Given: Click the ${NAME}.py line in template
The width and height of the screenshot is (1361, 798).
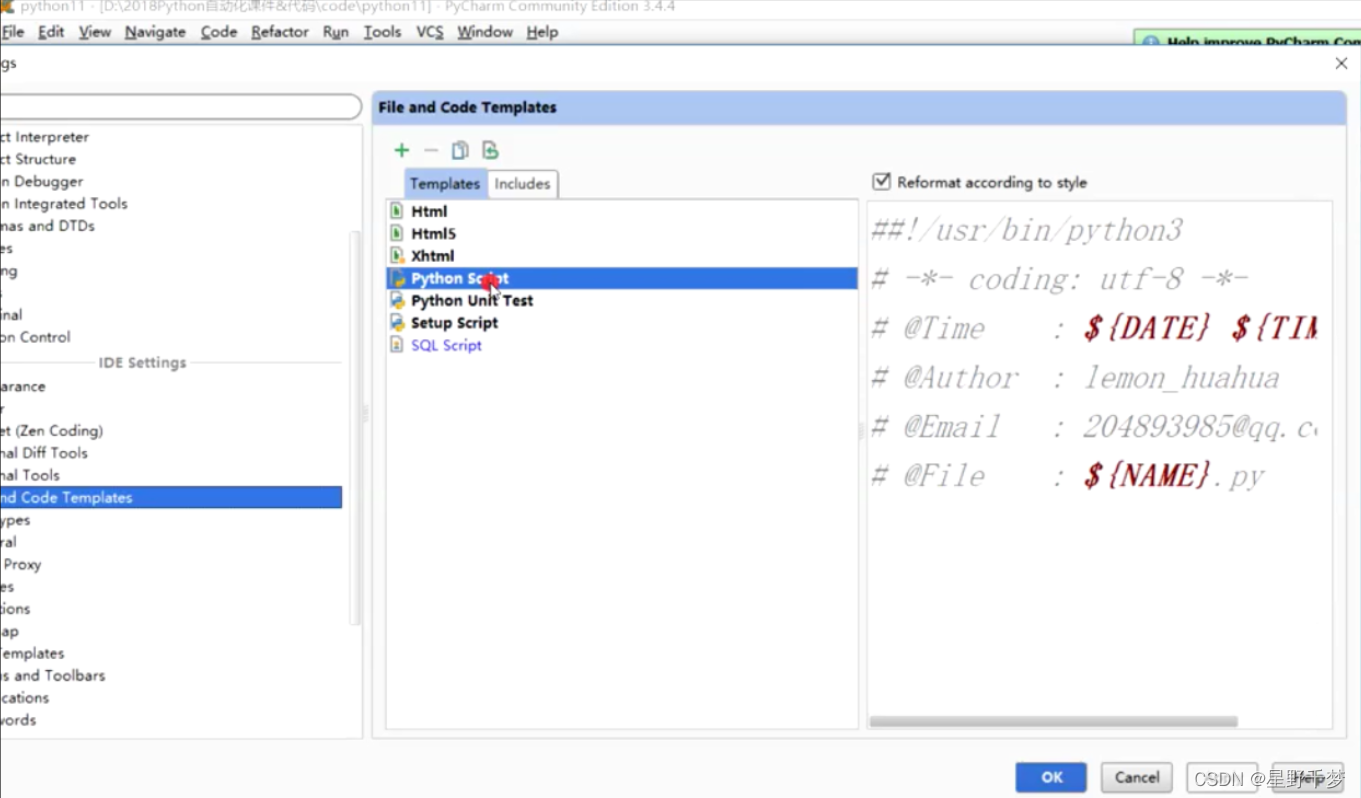Looking at the screenshot, I should coord(1068,476).
